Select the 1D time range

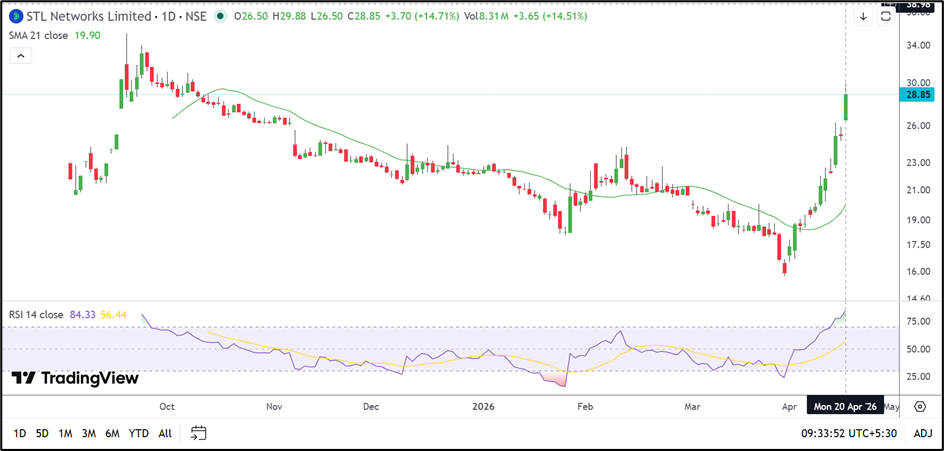pyautogui.click(x=20, y=433)
